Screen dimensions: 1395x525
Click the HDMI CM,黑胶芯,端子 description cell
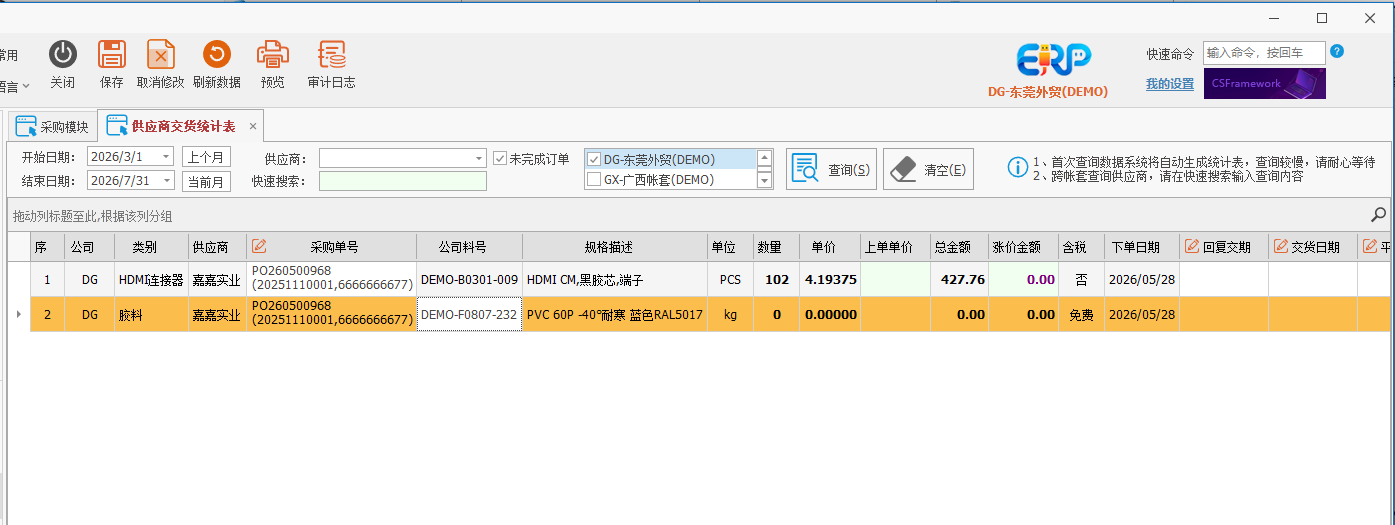coord(615,280)
